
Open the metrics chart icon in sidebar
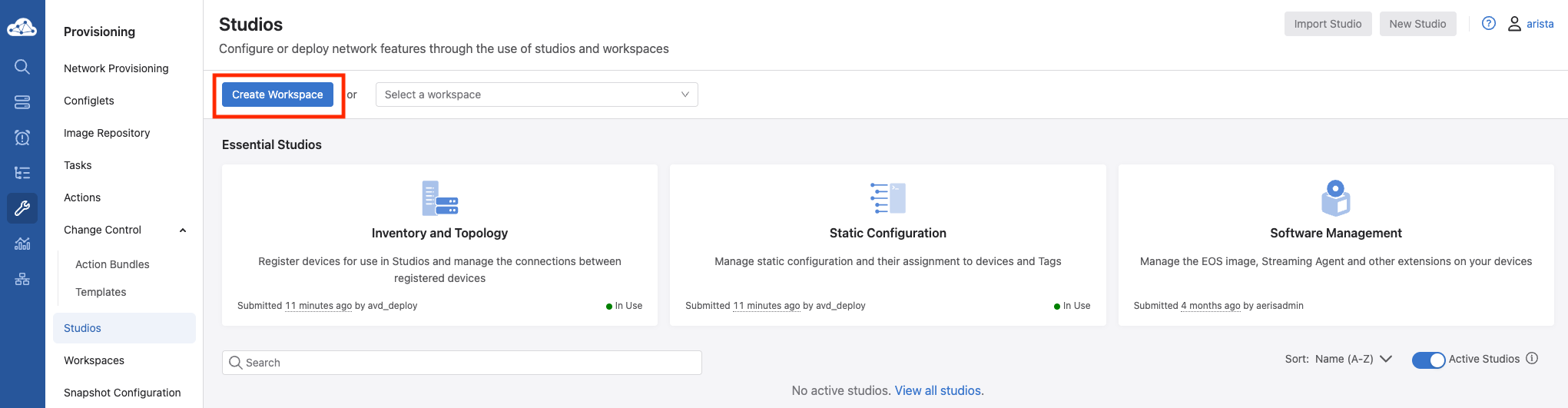pos(22,244)
